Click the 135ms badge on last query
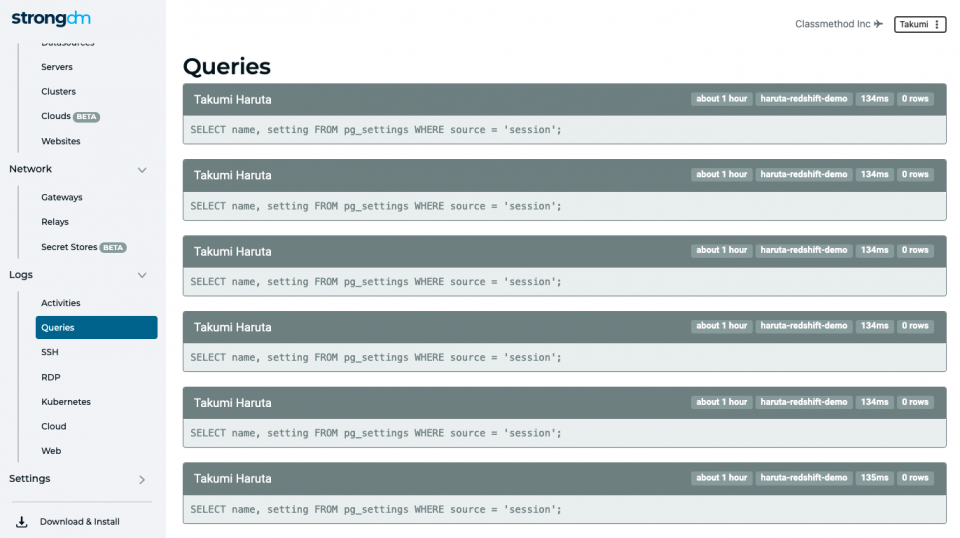This screenshot has width=960, height=538. [x=874, y=477]
